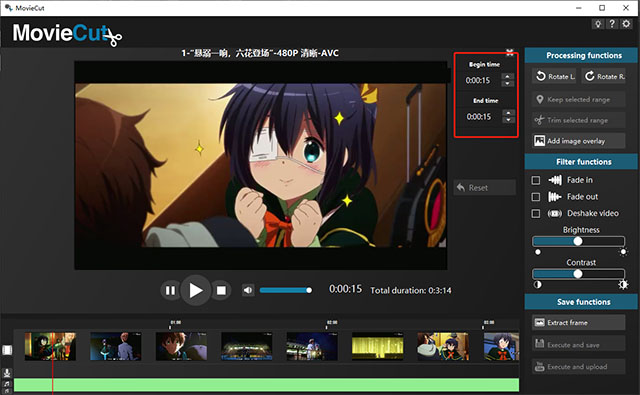
Task: Click the pause playback button
Action: pyautogui.click(x=170, y=290)
